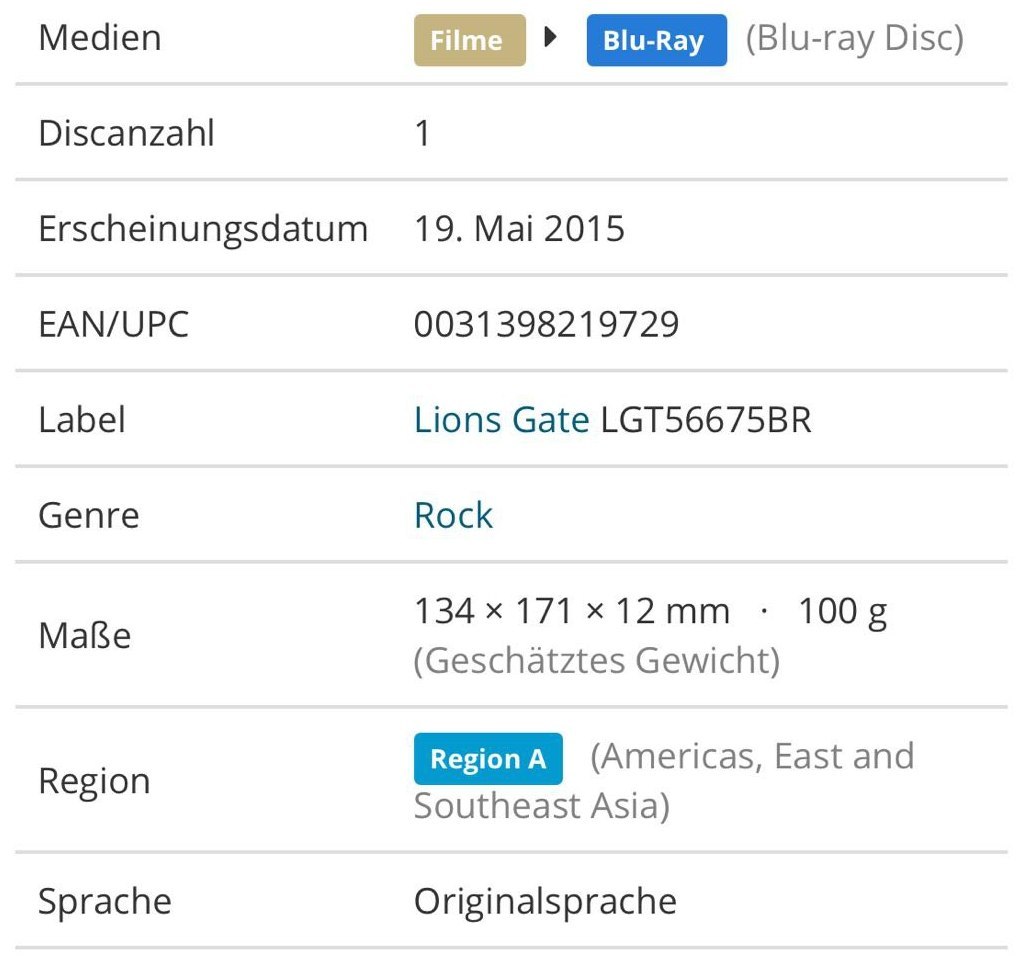
Task: Open the Lions Gate label link
Action: point(501,420)
